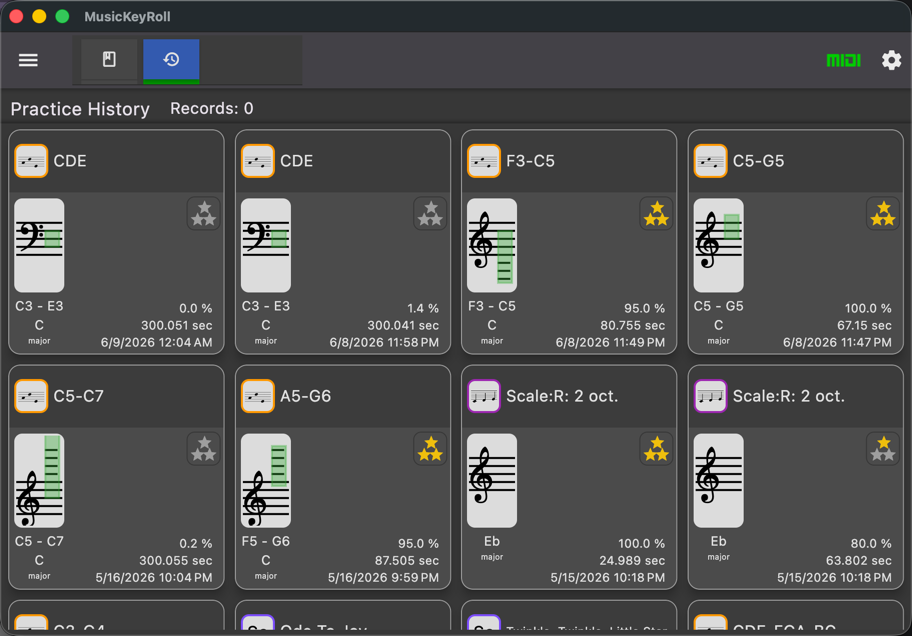Click the 'C5 - C7' range label

pyautogui.click(x=39, y=541)
